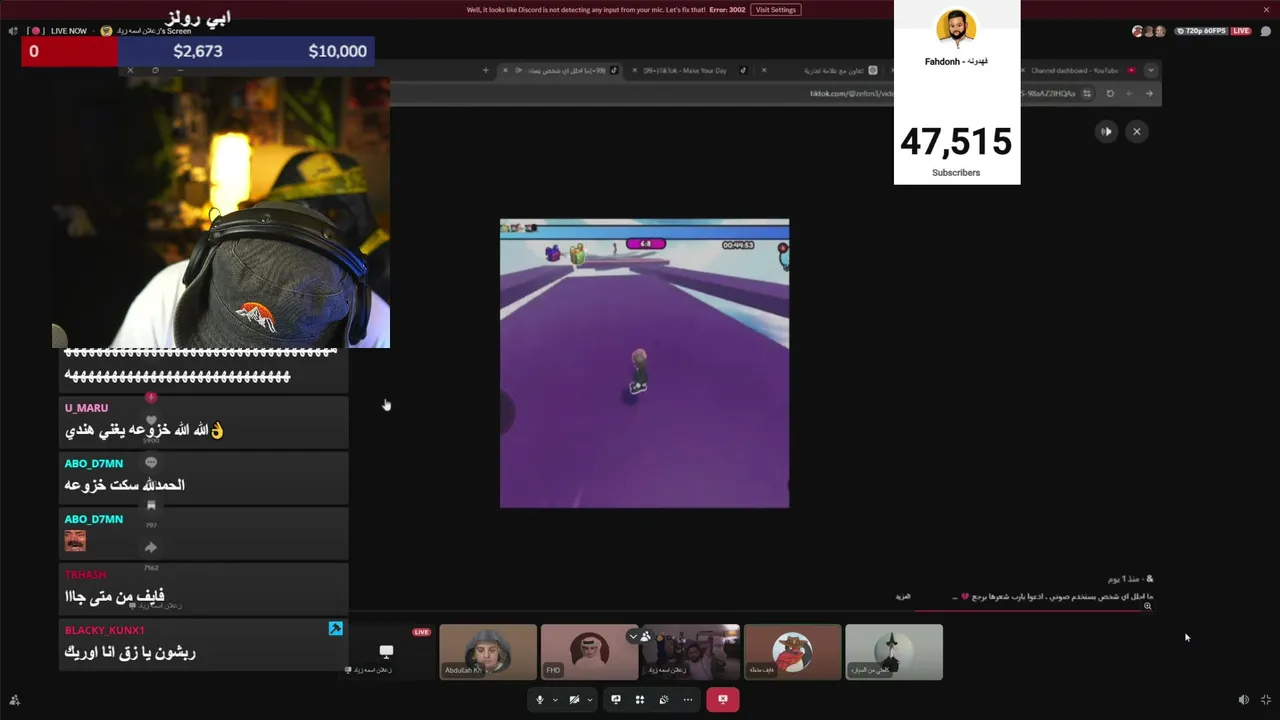Close the tab left of TikTok Make Your Day
Screen dimensions: 1280x720
tap(506, 70)
